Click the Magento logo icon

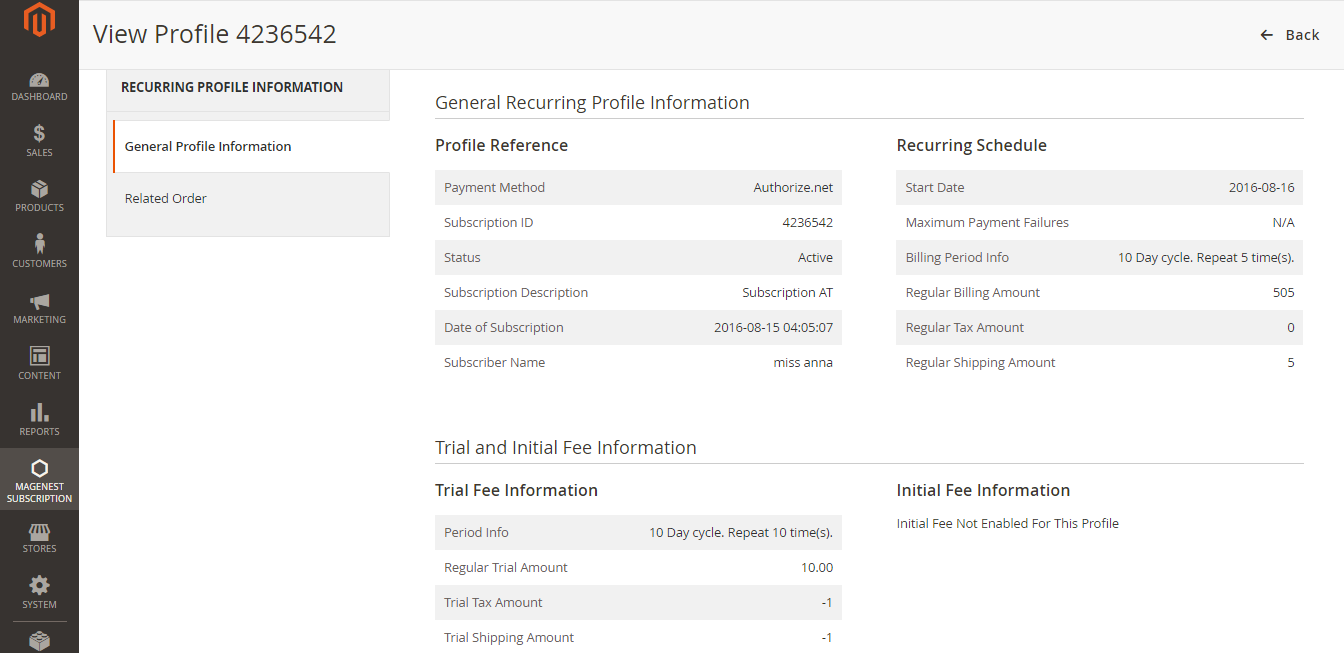point(39,20)
